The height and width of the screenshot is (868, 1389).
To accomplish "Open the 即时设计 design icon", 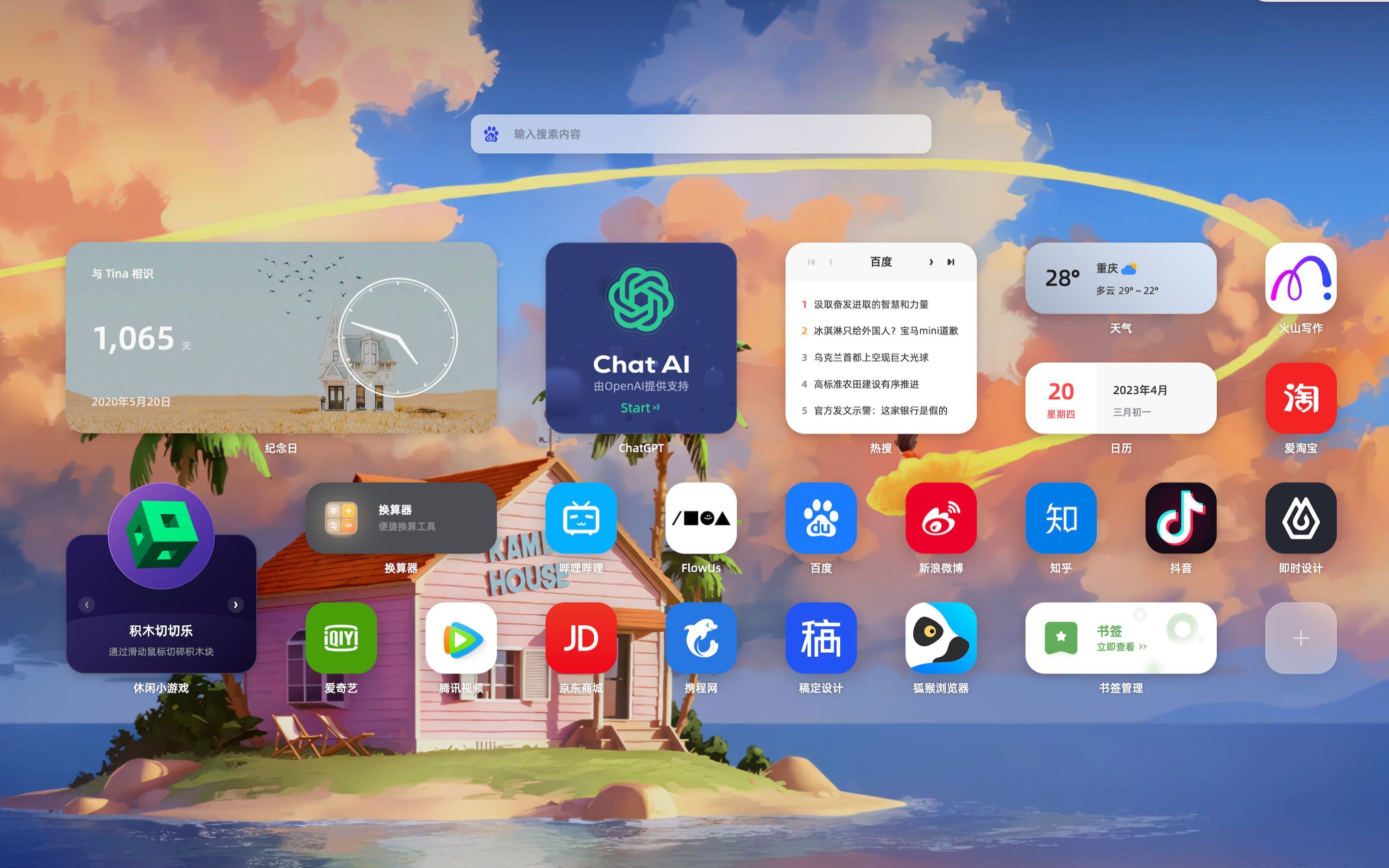I will click(x=1301, y=518).
